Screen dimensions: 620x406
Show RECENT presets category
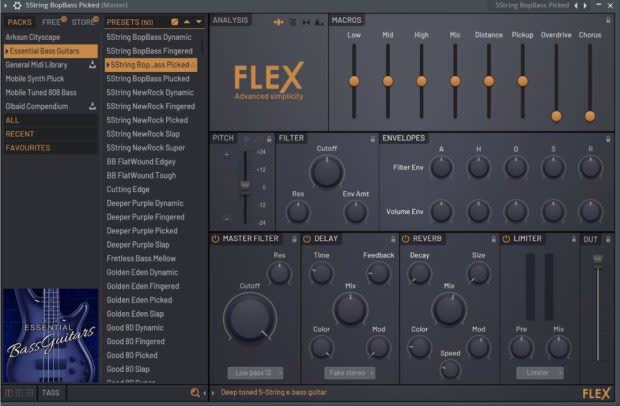coord(50,134)
